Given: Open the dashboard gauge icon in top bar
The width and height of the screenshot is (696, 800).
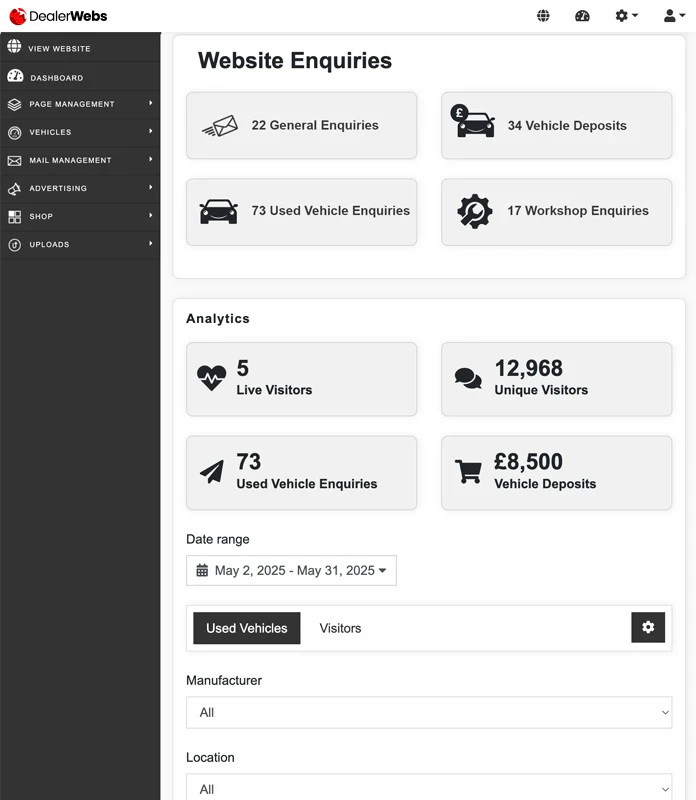Looking at the screenshot, I should click(x=582, y=16).
